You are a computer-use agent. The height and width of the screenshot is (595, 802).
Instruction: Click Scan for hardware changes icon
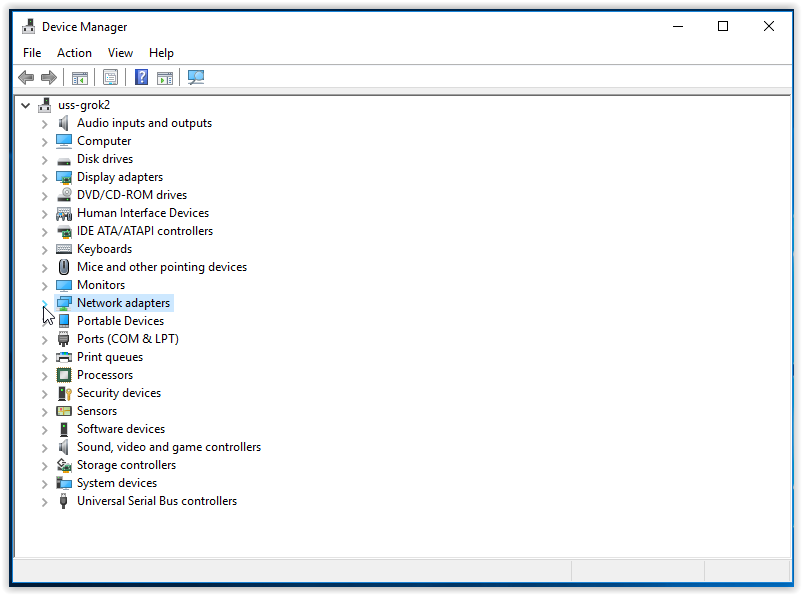coord(196,78)
